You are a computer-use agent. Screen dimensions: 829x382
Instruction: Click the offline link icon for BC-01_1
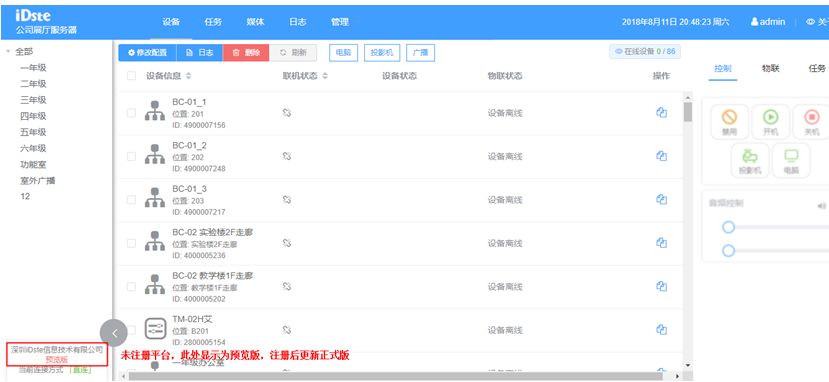(x=287, y=113)
